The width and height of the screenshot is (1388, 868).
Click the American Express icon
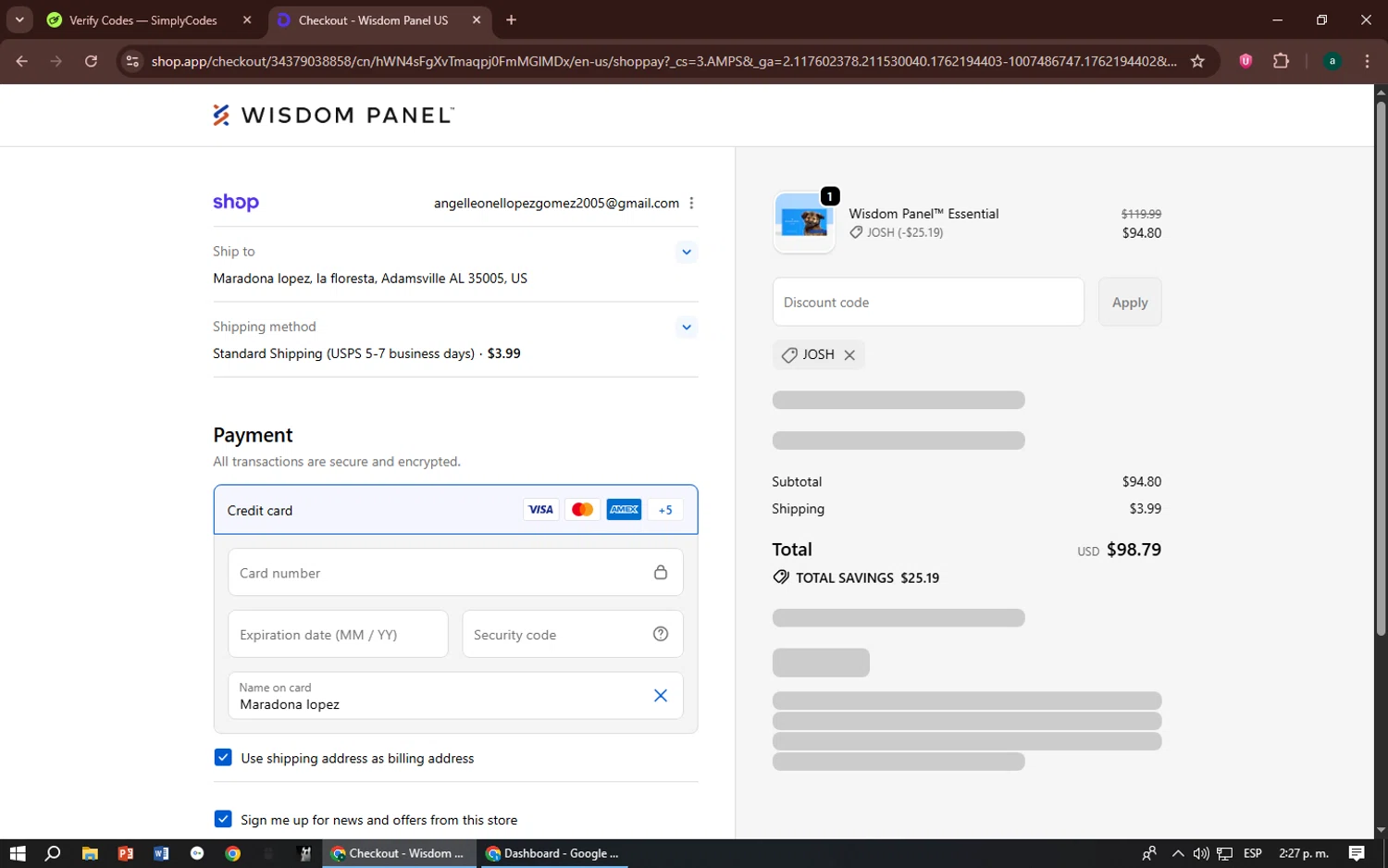click(624, 510)
